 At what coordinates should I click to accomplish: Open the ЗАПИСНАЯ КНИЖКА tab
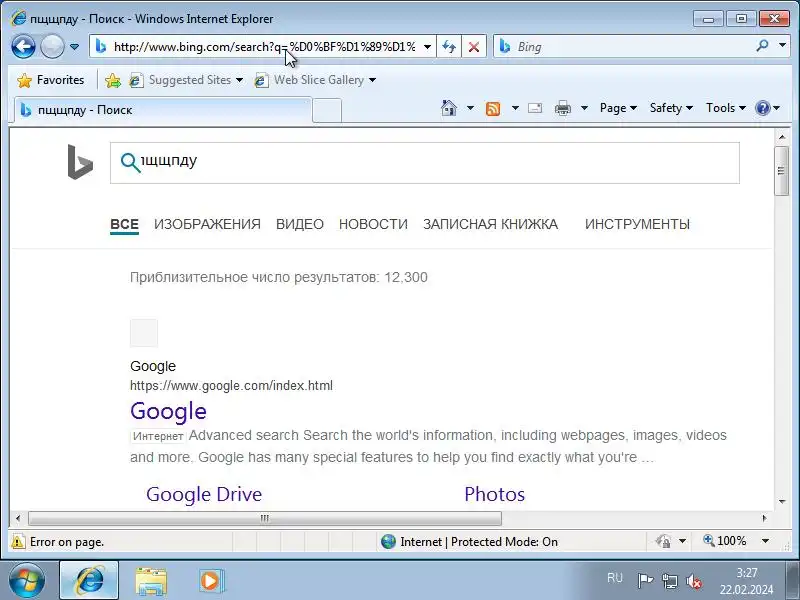(x=490, y=224)
